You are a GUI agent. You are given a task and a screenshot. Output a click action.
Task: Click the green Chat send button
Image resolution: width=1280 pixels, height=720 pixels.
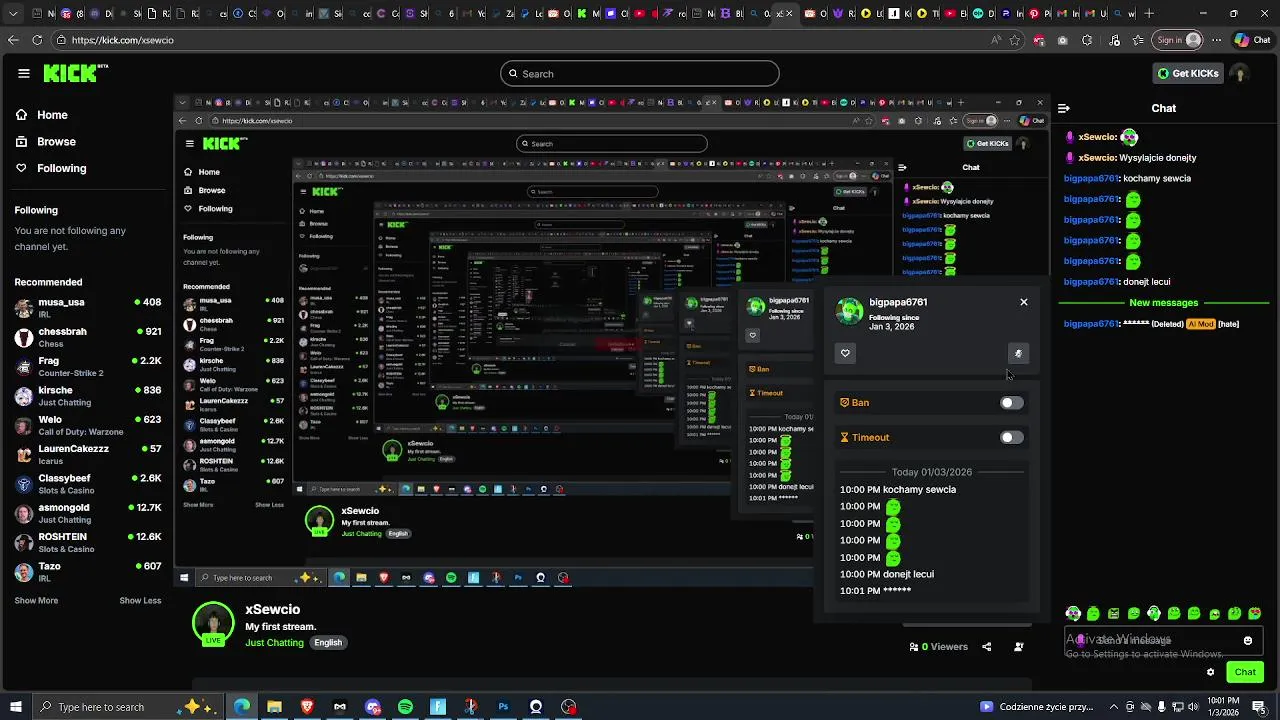pyautogui.click(x=1245, y=672)
